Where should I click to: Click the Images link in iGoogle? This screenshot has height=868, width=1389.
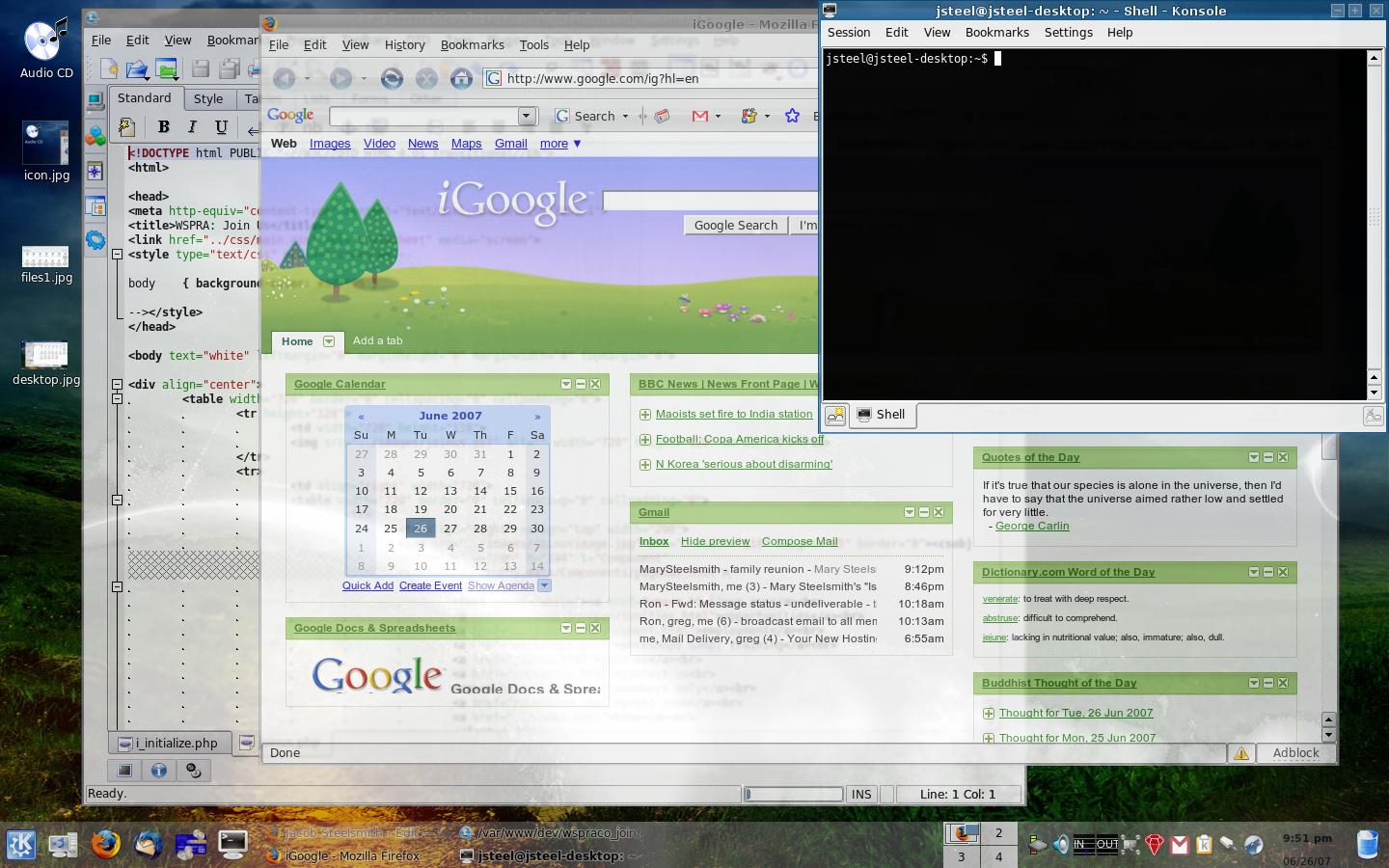click(330, 144)
